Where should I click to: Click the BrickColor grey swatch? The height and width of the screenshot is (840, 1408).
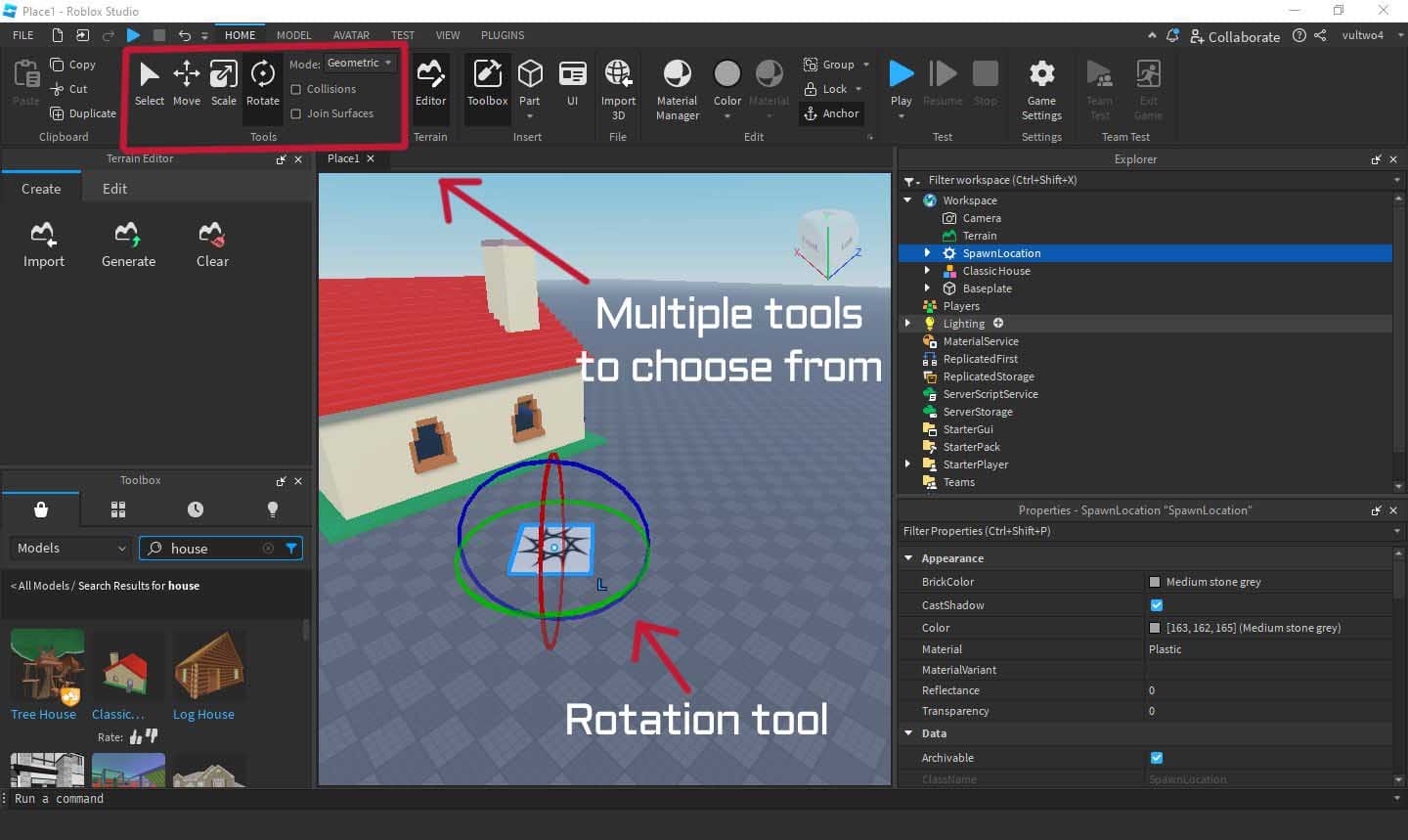[x=1155, y=582]
